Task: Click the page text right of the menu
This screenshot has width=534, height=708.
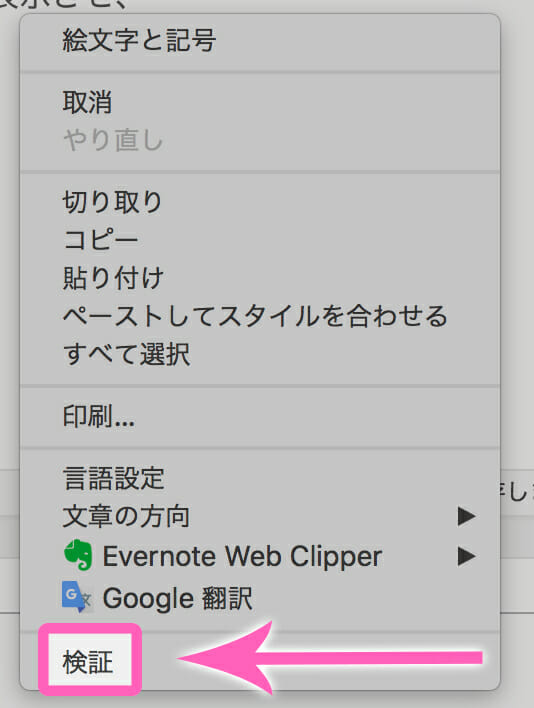Action: point(515,491)
